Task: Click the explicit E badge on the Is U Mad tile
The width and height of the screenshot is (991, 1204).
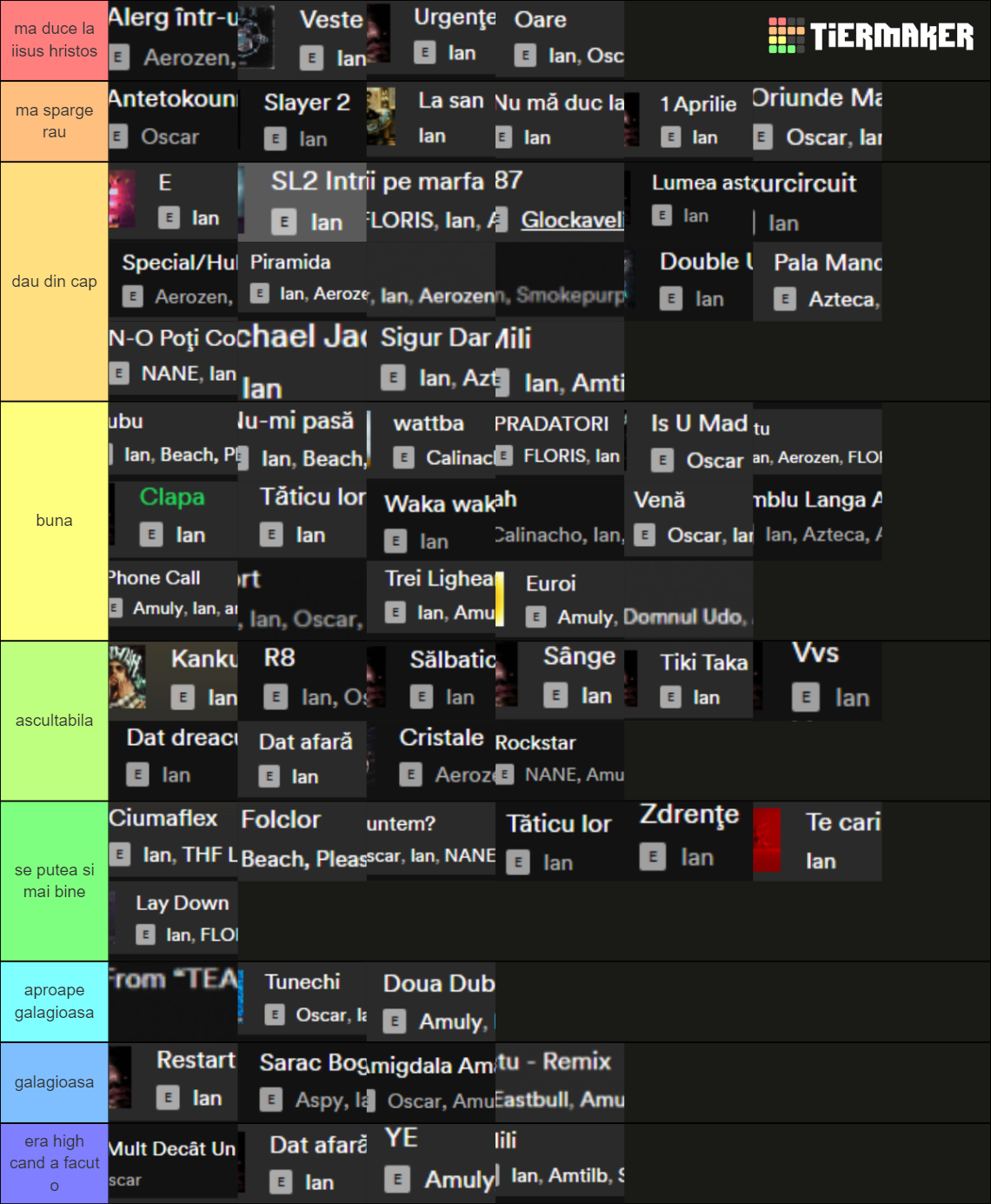Action: coord(662,460)
